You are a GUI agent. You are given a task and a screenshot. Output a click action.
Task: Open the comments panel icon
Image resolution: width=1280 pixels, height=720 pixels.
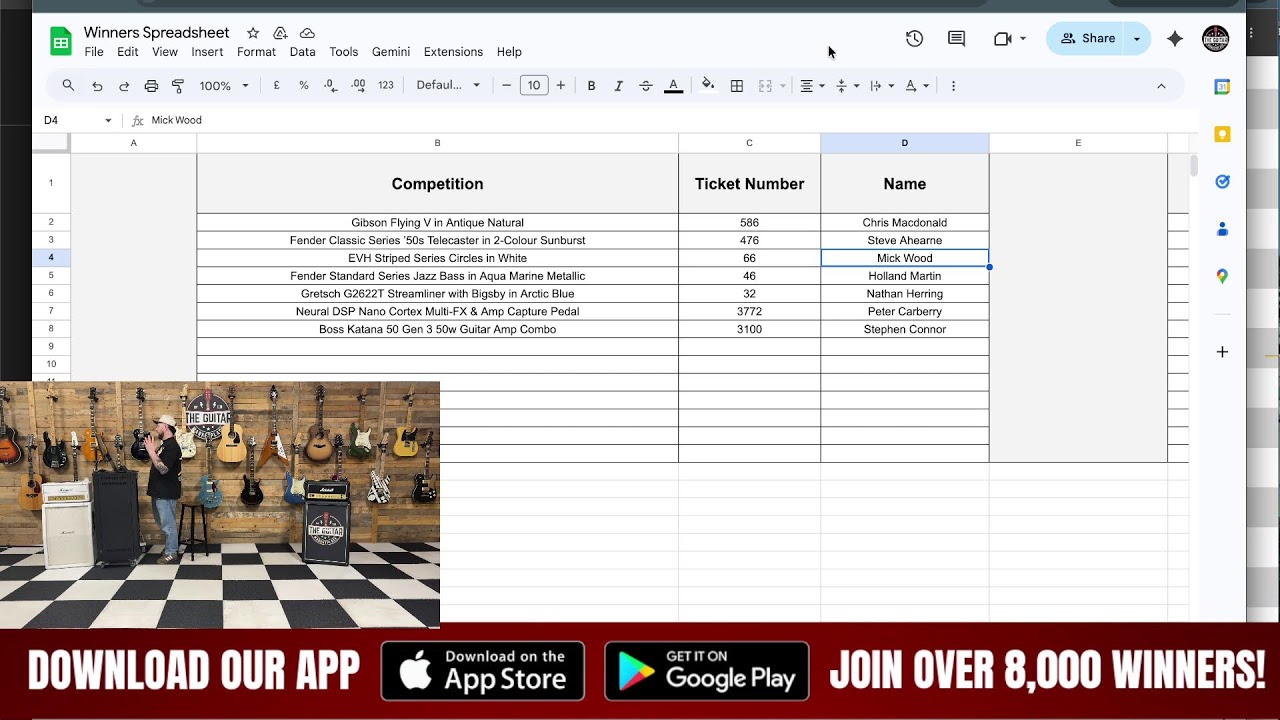[x=957, y=39]
